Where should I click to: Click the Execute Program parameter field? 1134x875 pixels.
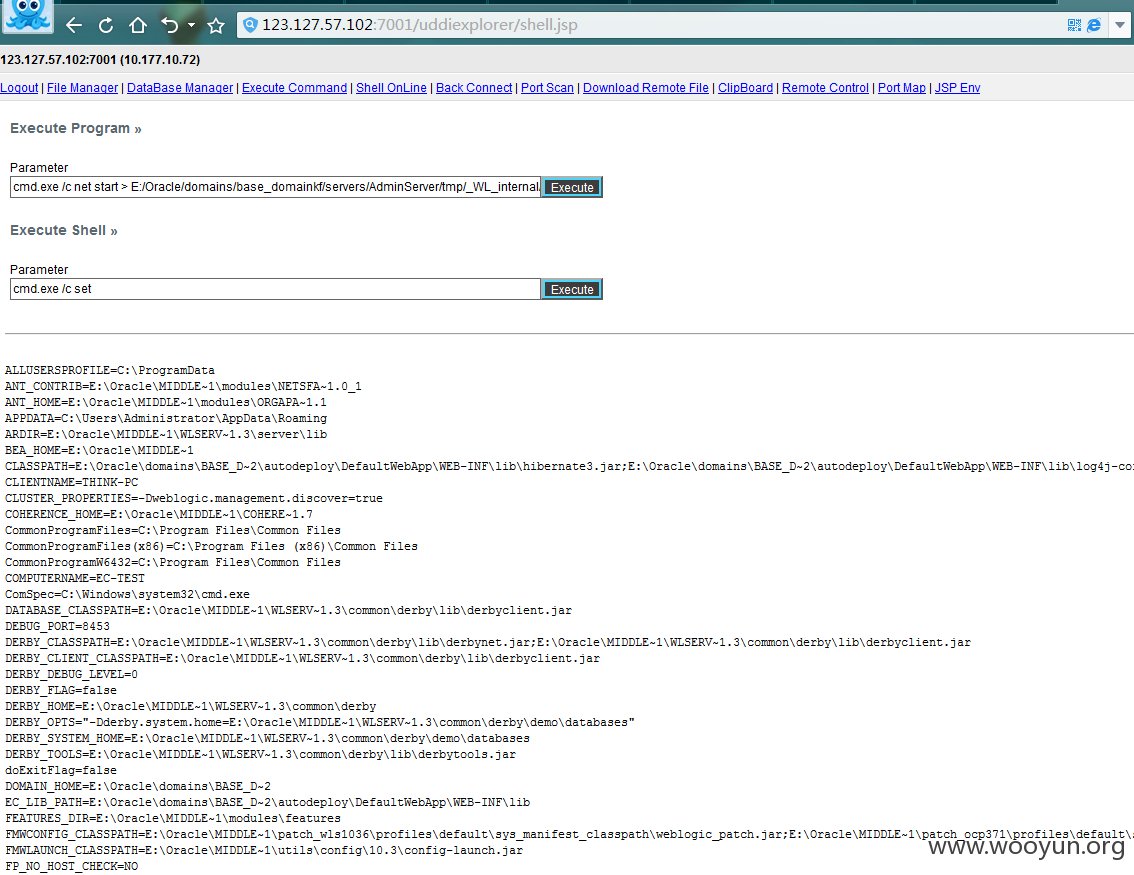[276, 187]
